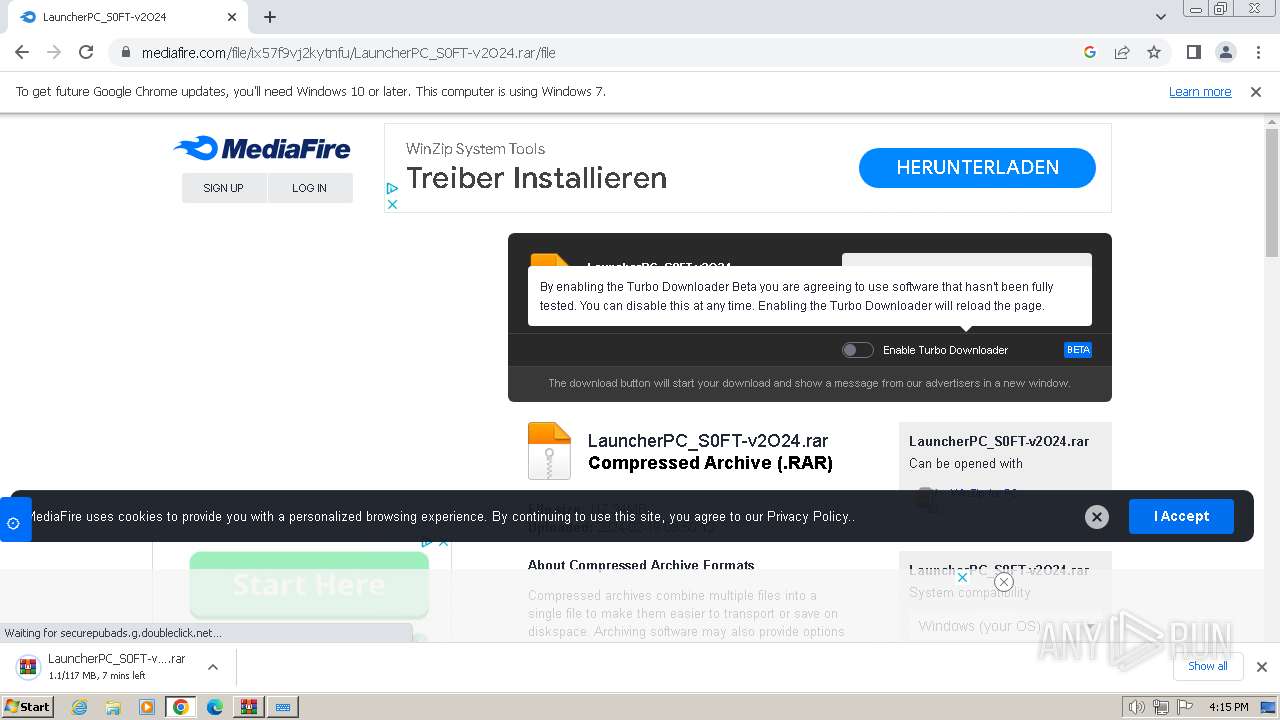The image size is (1280, 720).
Task: Accept cookies with I Accept
Action: [x=1181, y=516]
